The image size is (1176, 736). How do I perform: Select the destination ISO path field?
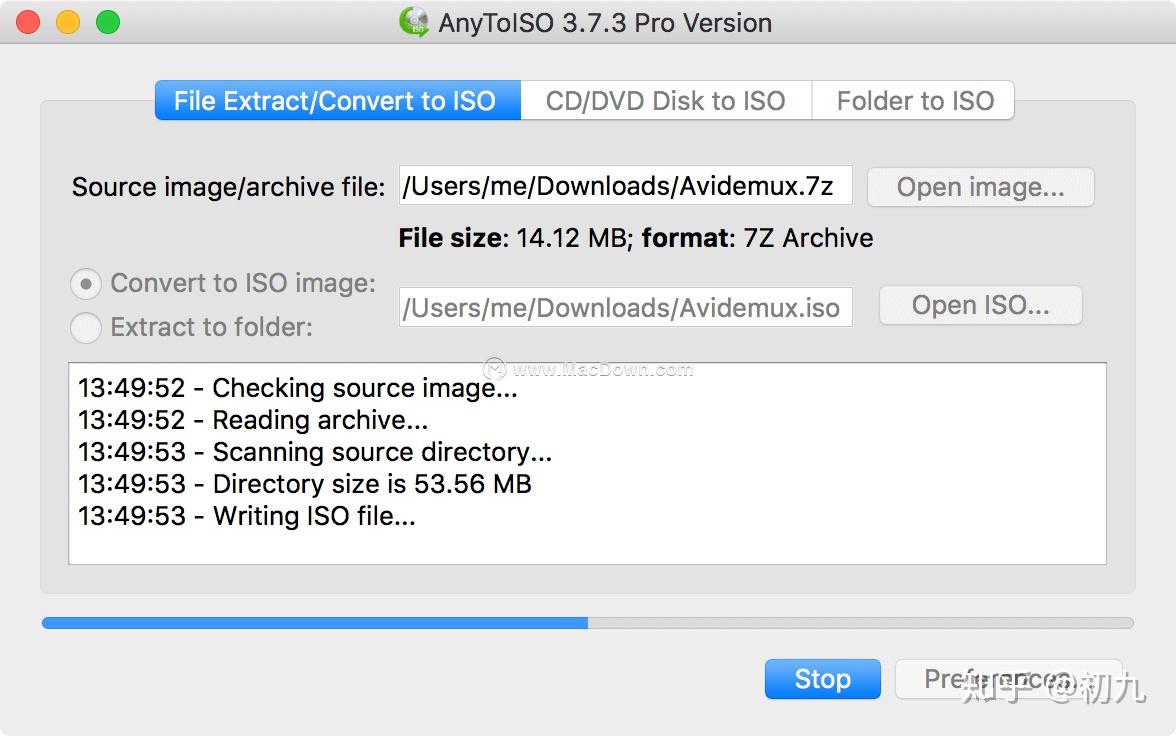(x=625, y=307)
